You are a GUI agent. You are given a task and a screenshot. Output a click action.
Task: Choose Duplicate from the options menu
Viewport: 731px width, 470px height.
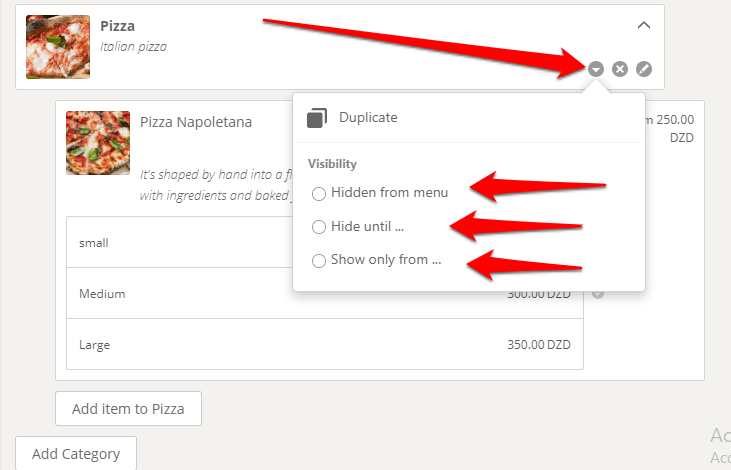[x=367, y=117]
